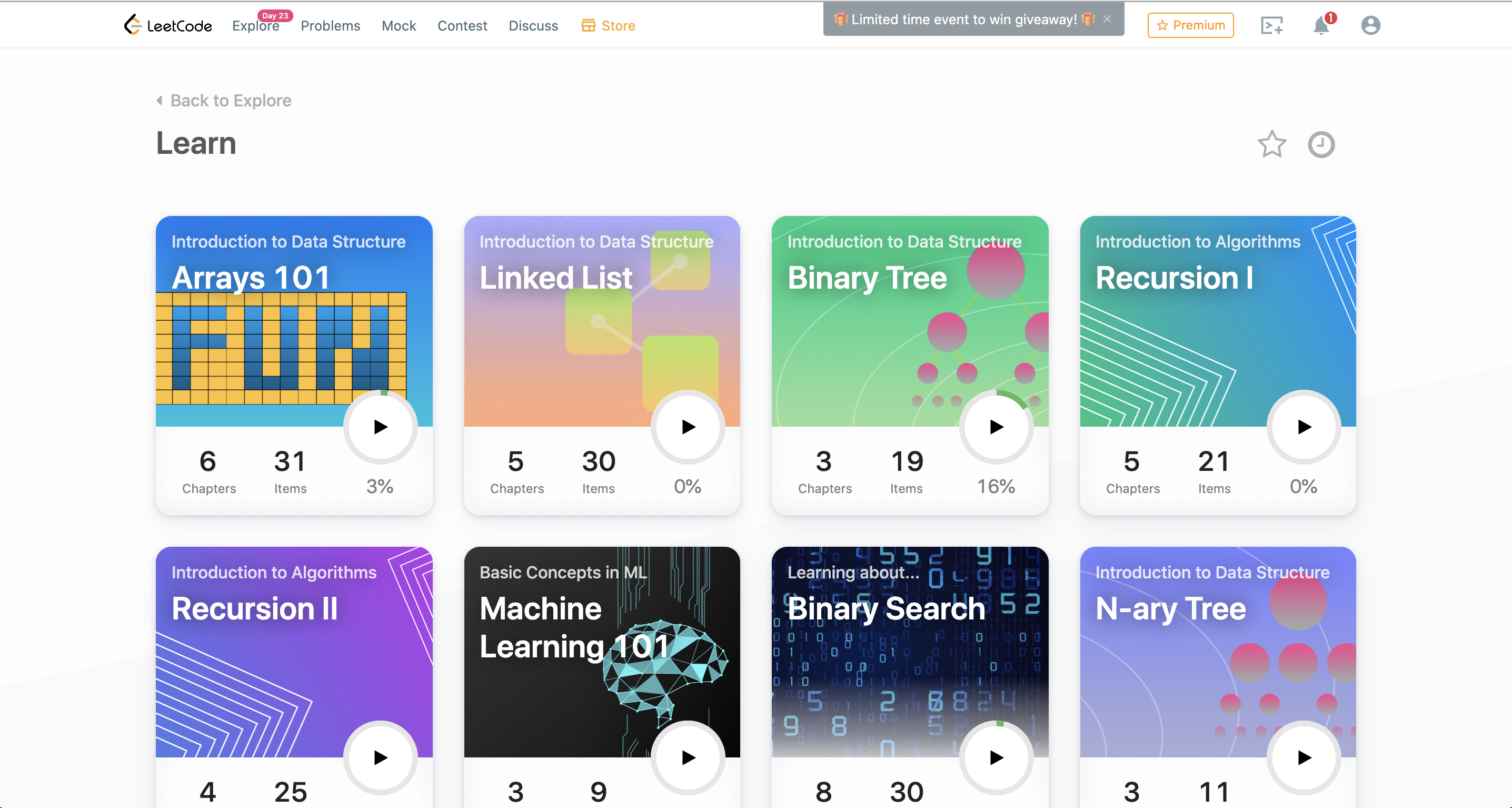Start the Machine Learning 101 play button
Image resolution: width=1512 pixels, height=808 pixels.
point(688,757)
